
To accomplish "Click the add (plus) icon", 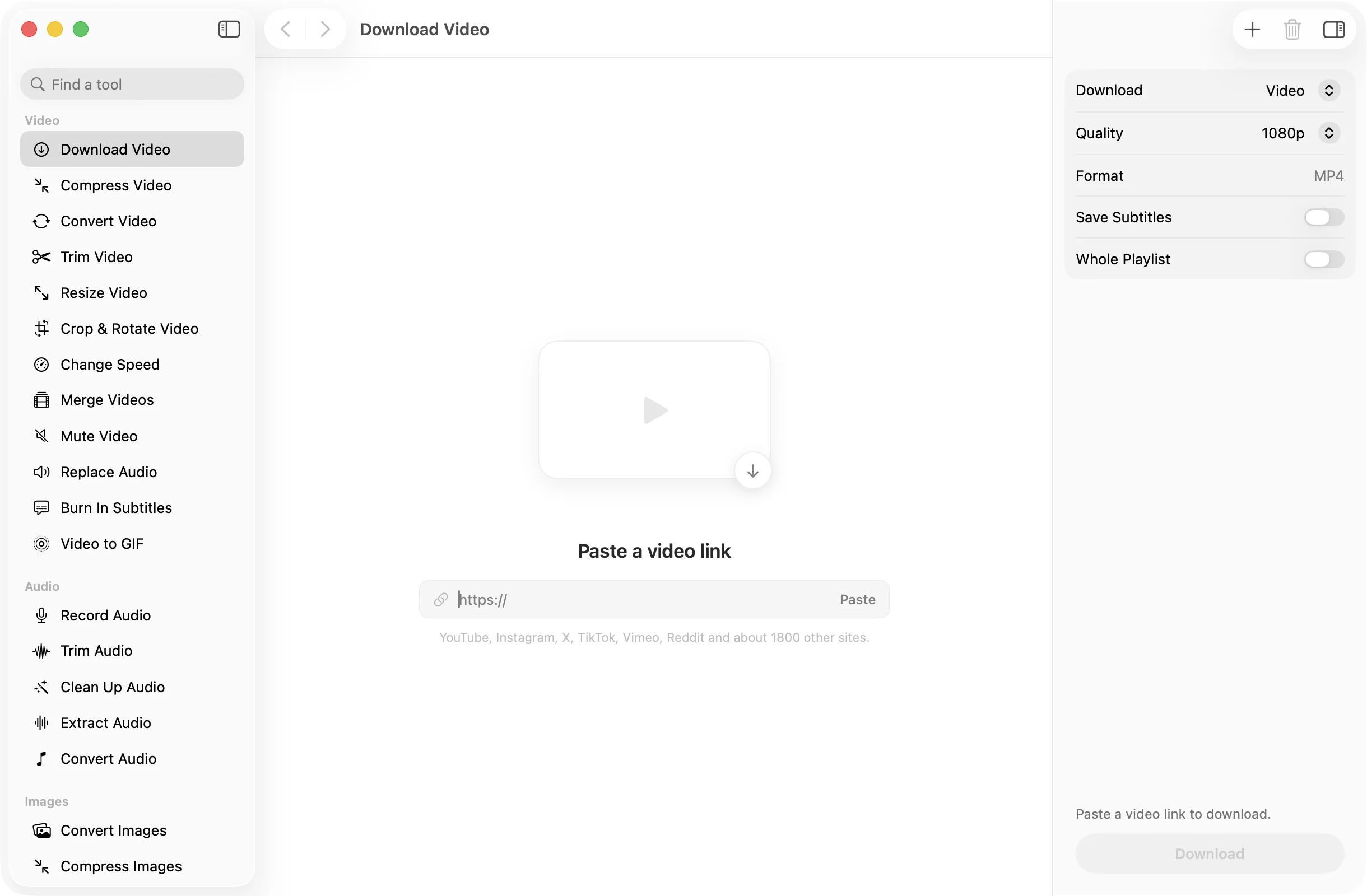I will [x=1252, y=29].
